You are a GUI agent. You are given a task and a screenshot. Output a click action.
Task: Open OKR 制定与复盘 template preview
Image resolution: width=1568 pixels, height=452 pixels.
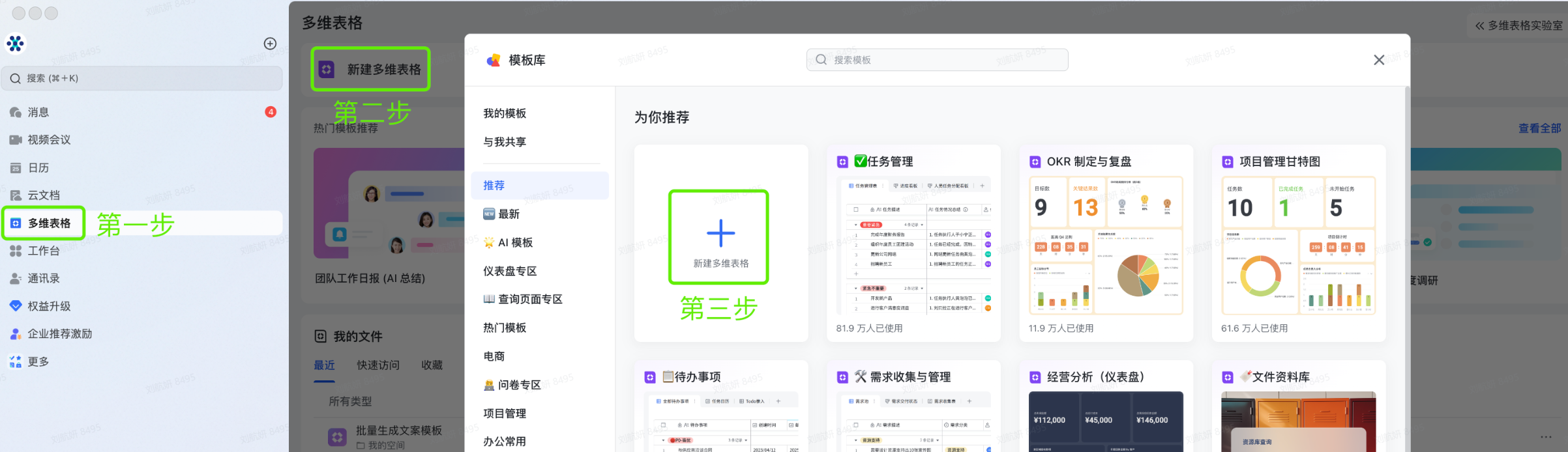(1106, 245)
